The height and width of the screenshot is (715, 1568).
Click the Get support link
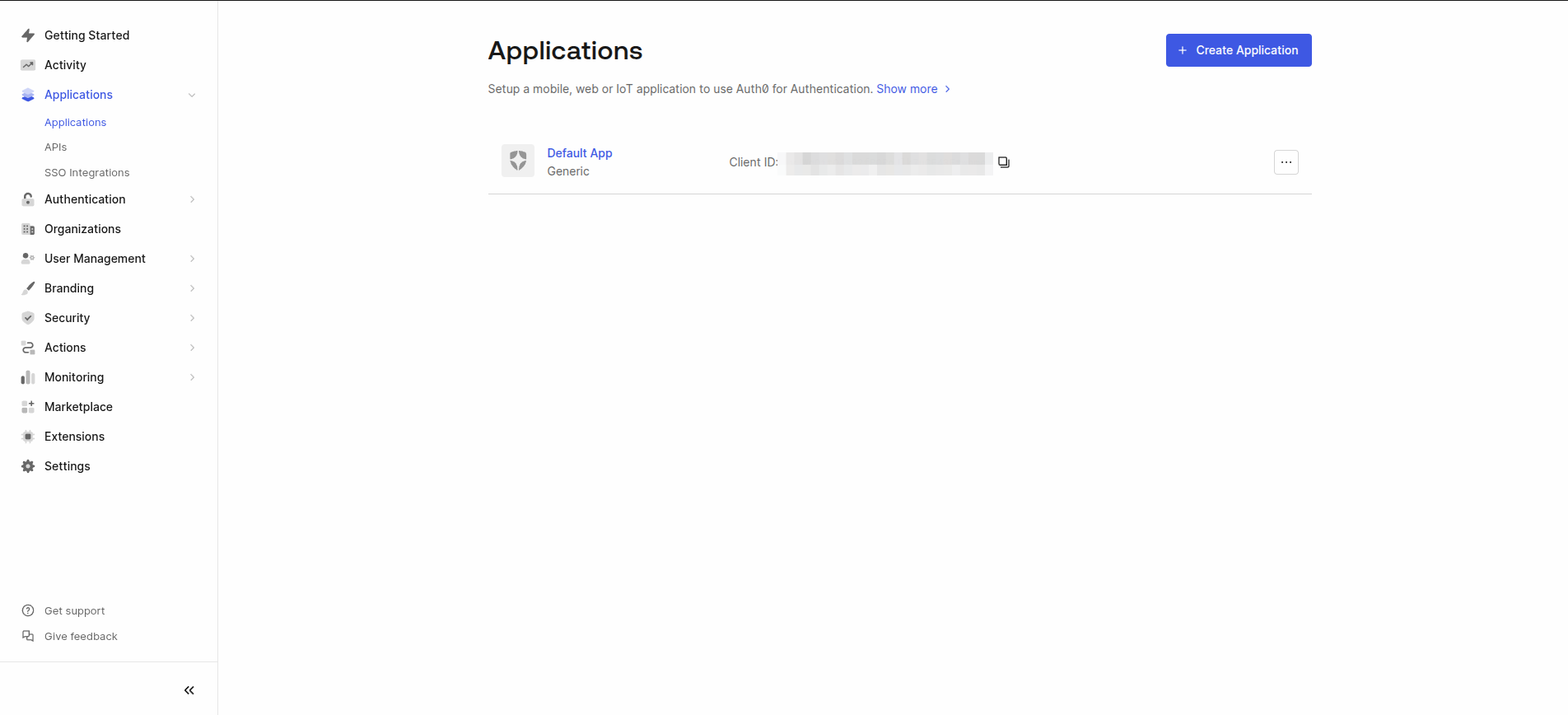click(74, 611)
